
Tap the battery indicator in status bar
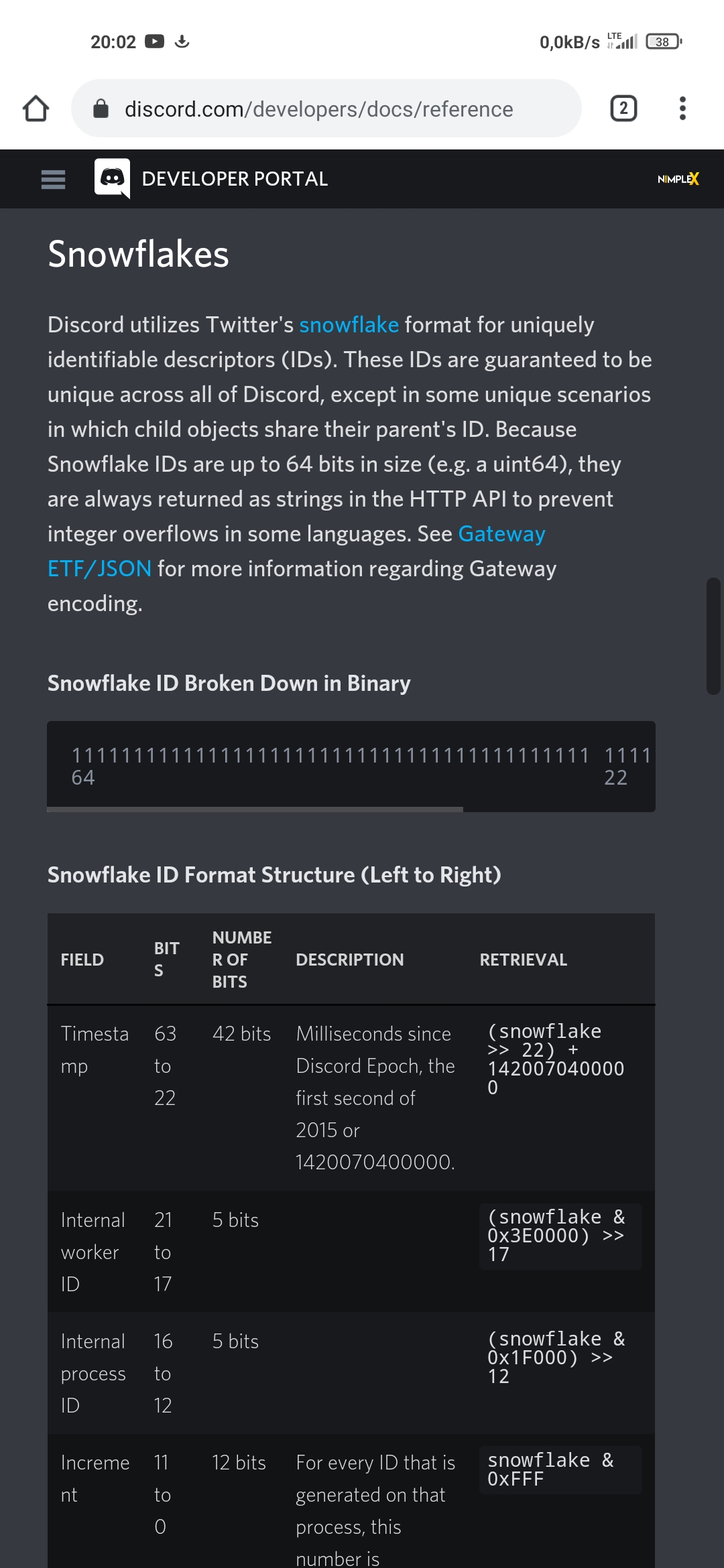click(664, 42)
